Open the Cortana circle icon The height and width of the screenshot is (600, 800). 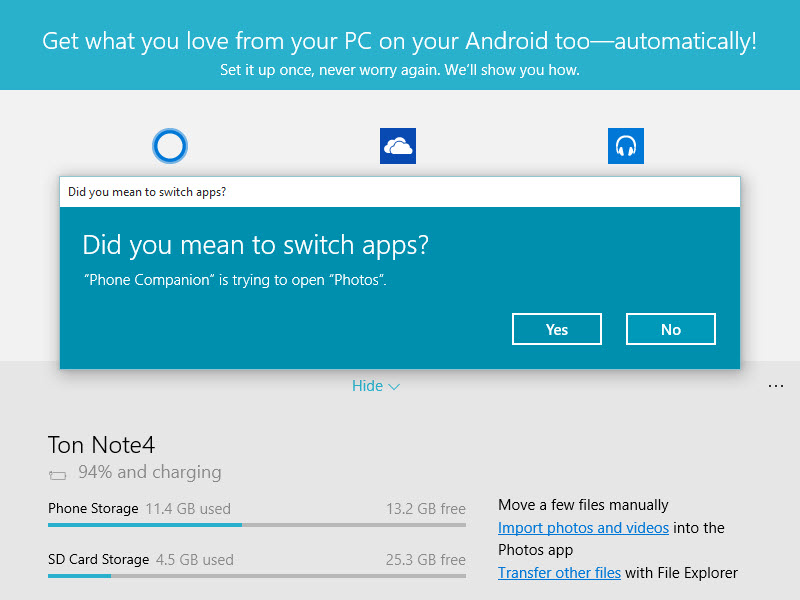coord(170,146)
